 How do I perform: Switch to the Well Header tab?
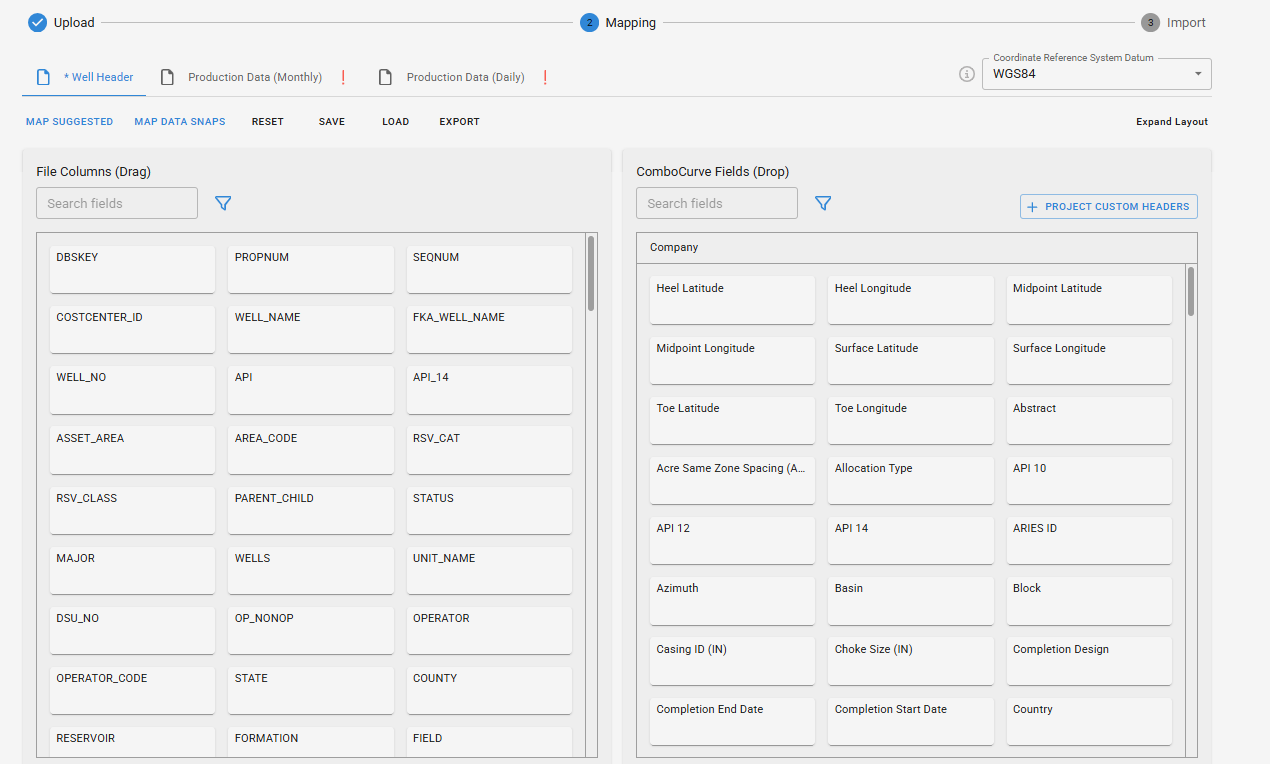[x=84, y=77]
